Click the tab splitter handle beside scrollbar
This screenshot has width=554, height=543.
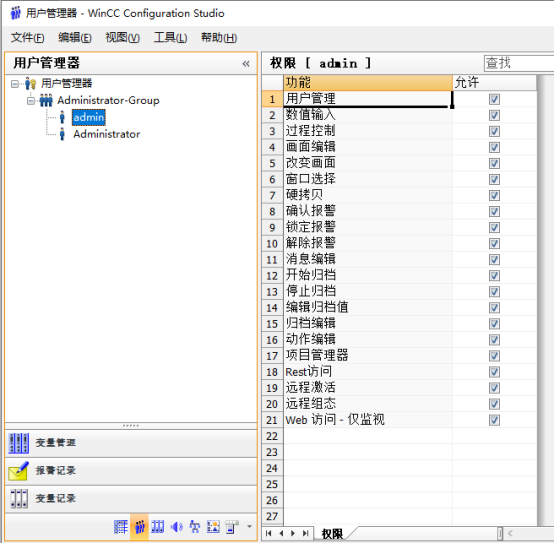(500, 533)
